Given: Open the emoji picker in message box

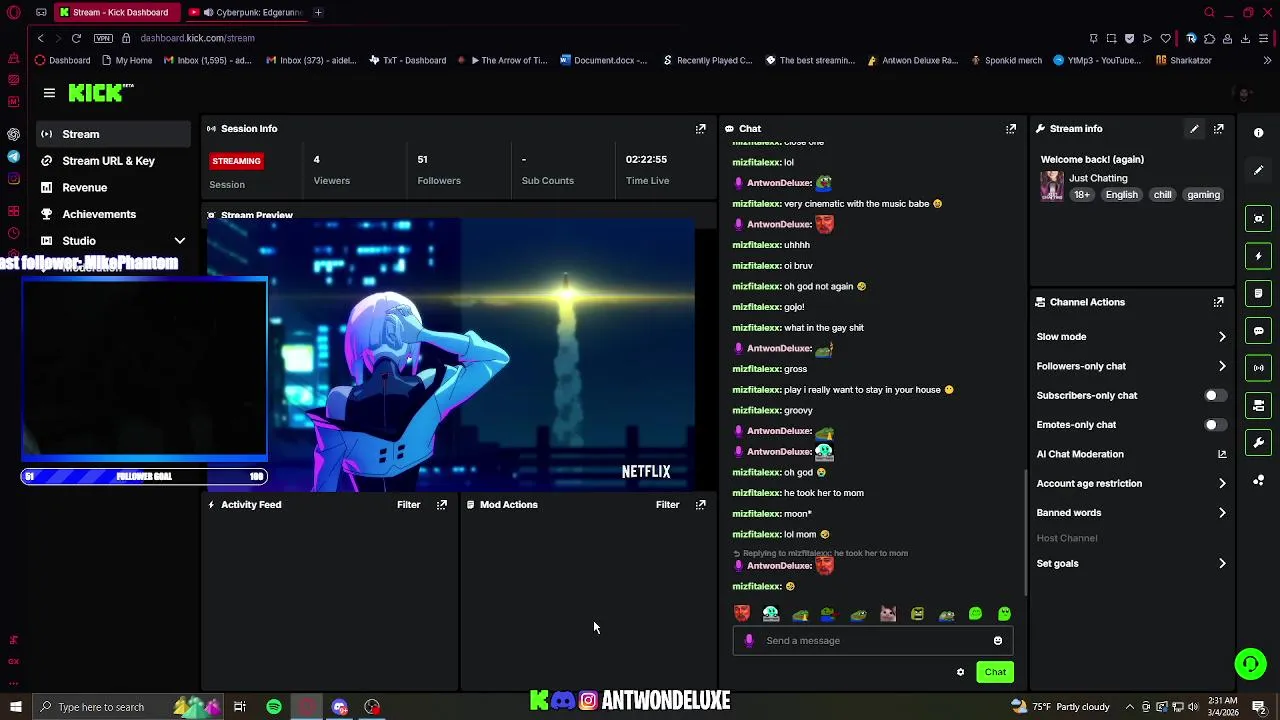Looking at the screenshot, I should pos(998,641).
